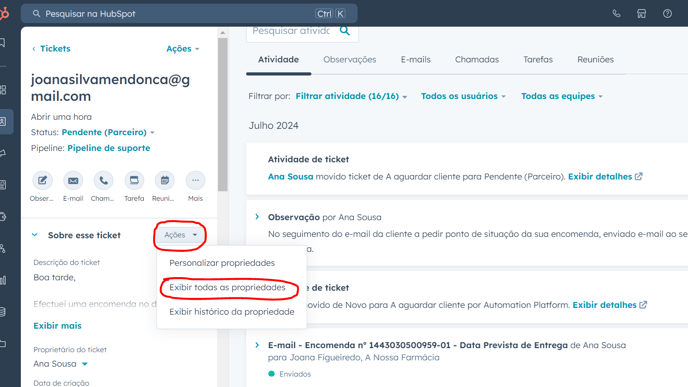Open the Filtrar atividade (16/16) dropdown

coord(351,96)
